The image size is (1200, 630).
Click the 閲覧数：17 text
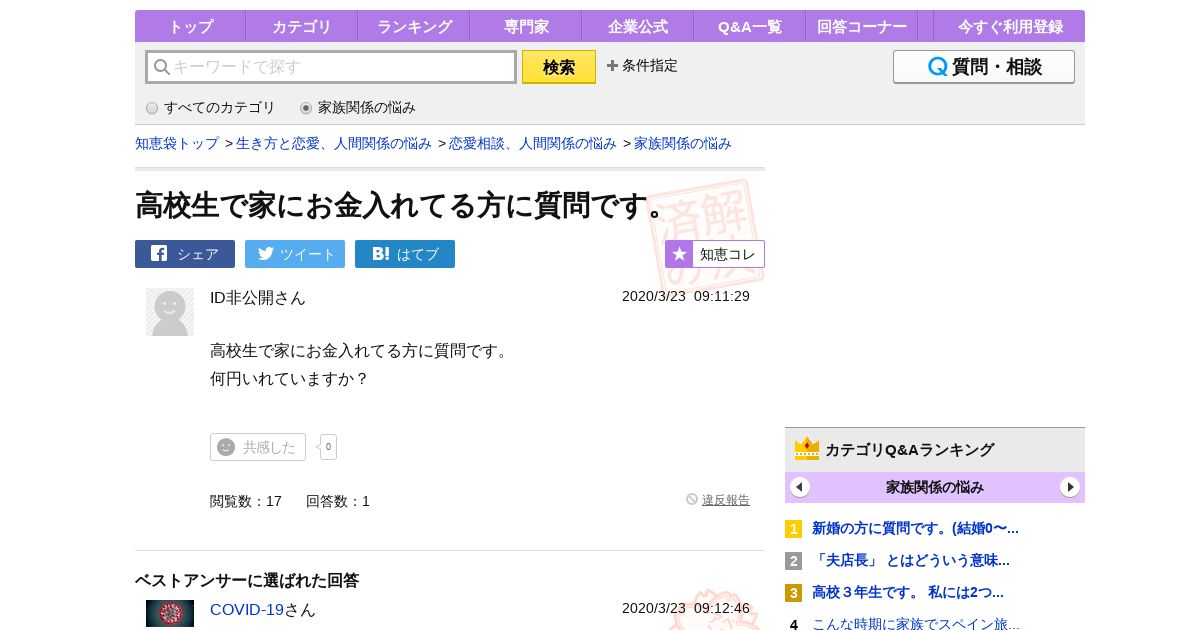[x=246, y=501]
